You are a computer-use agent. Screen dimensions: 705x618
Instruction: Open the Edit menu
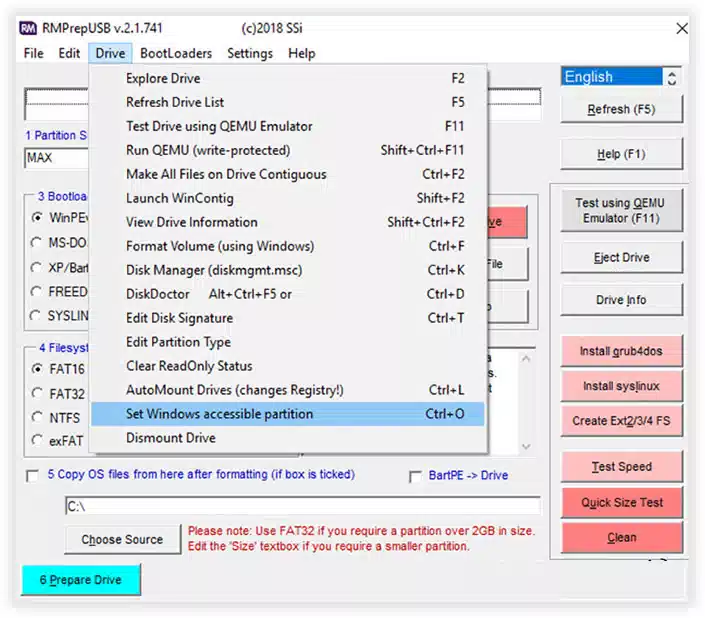click(69, 53)
